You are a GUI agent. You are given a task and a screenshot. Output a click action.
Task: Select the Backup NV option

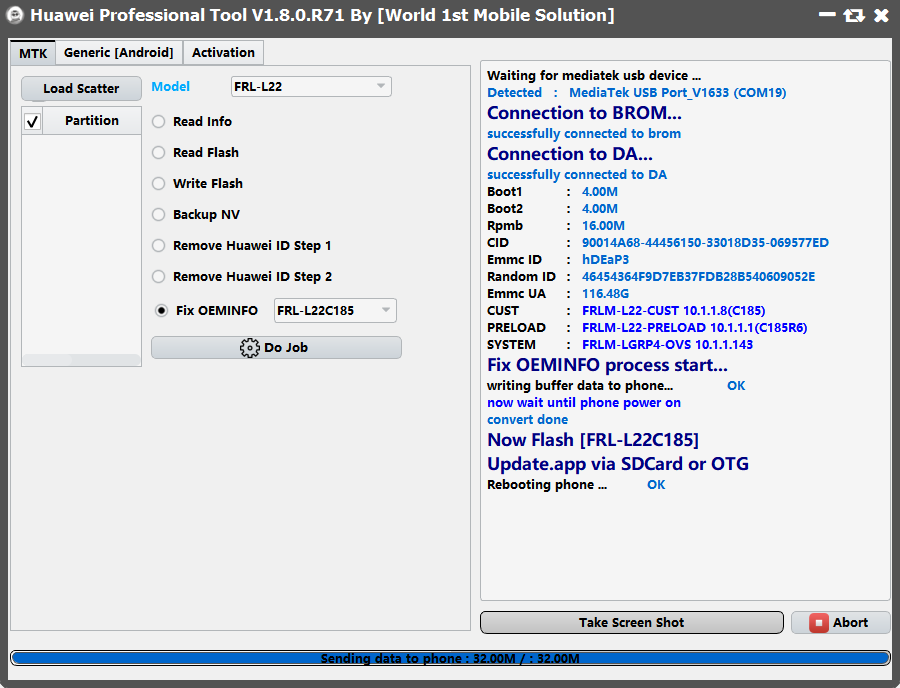coord(158,215)
